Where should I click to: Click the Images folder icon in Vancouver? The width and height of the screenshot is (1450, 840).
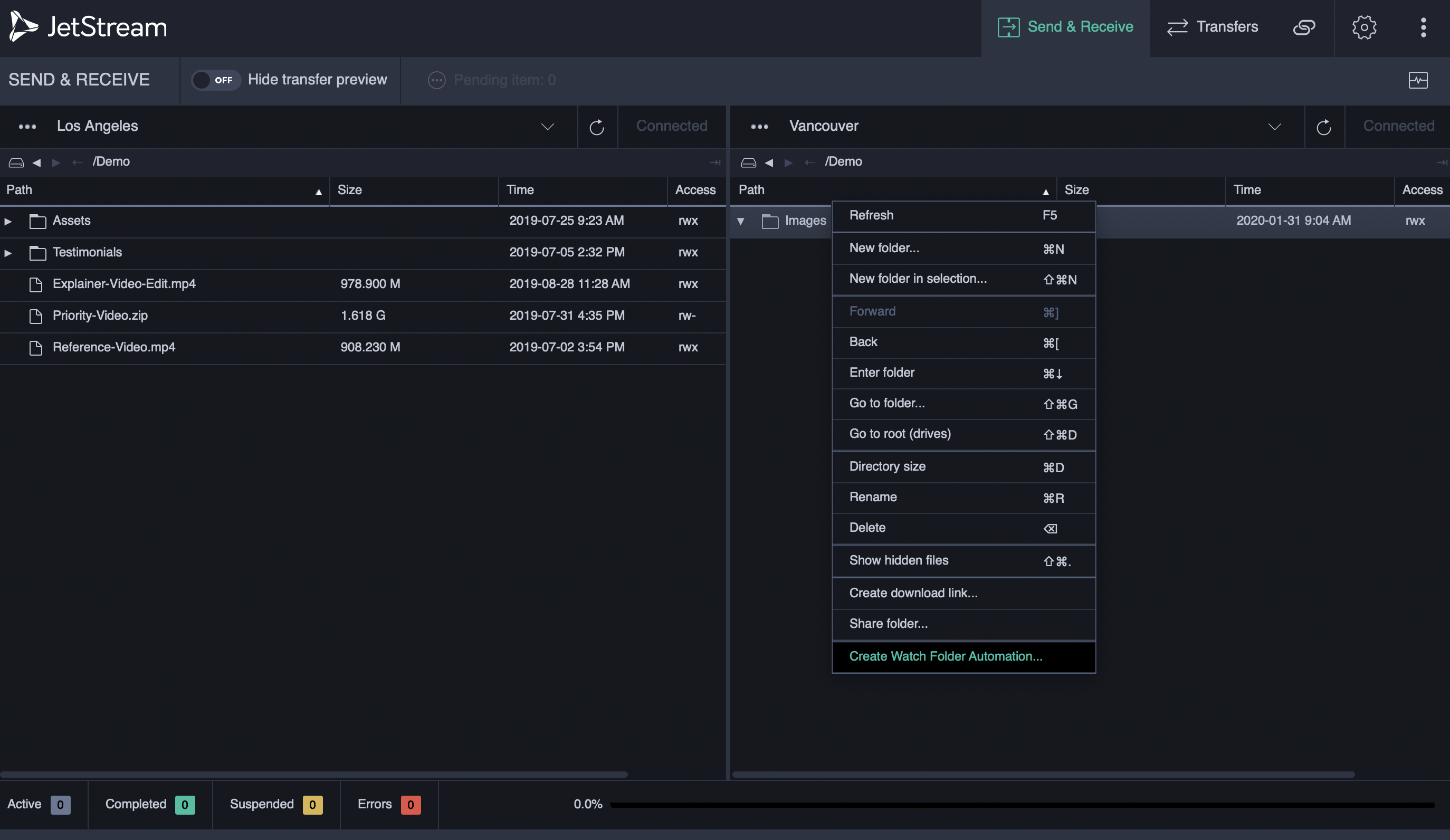pyautogui.click(x=770, y=221)
